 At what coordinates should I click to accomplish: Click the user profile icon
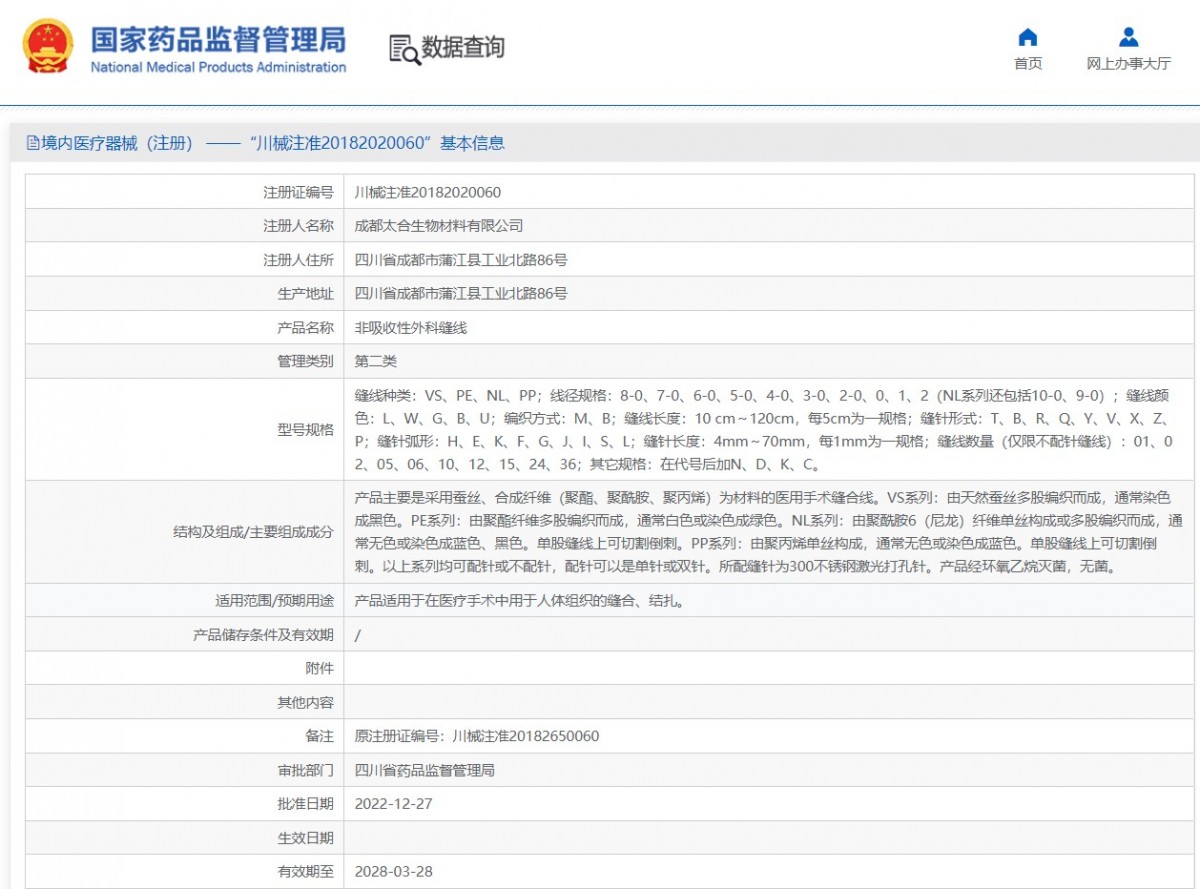coord(1128,38)
